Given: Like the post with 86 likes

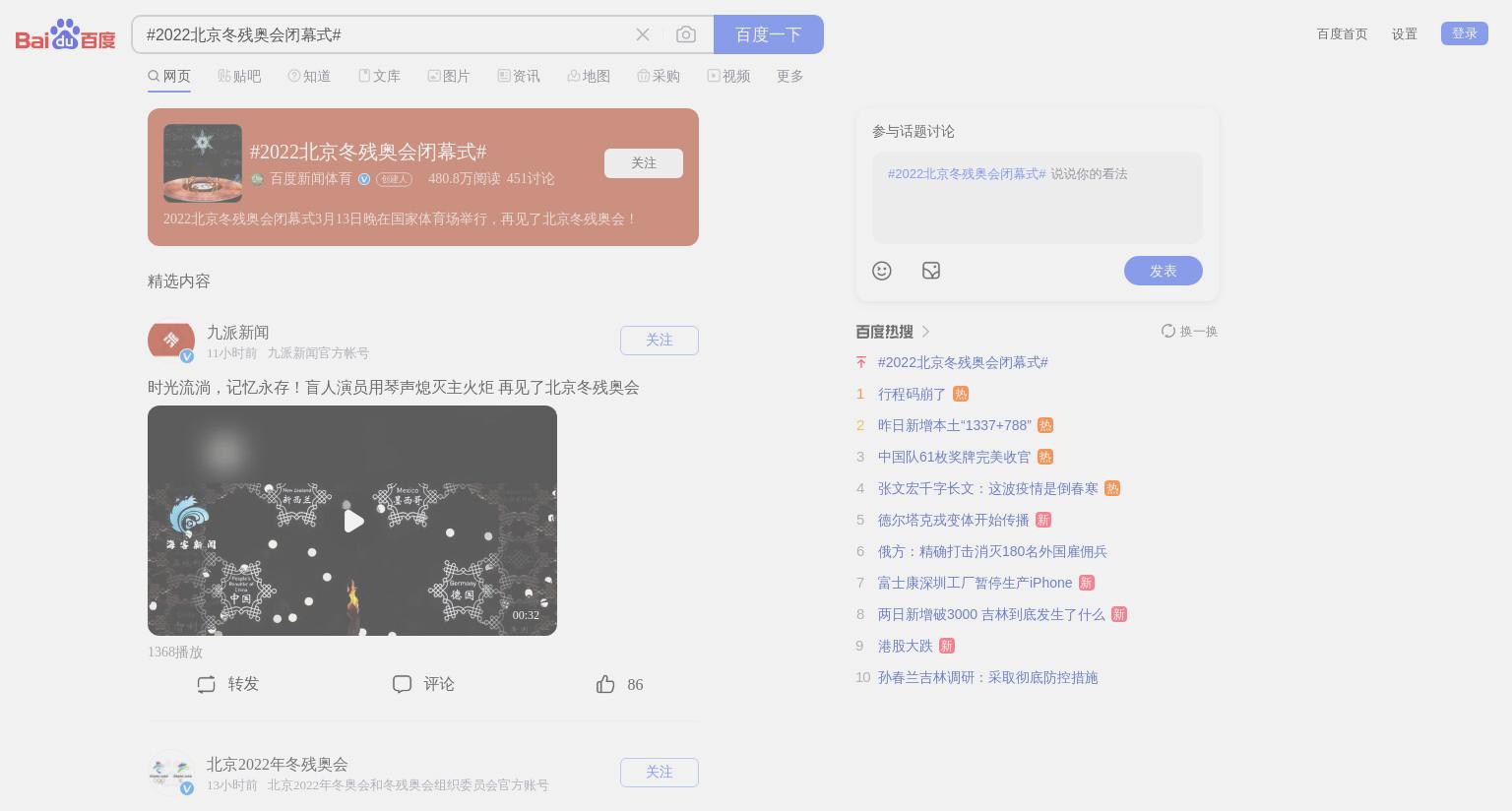Looking at the screenshot, I should (x=619, y=684).
